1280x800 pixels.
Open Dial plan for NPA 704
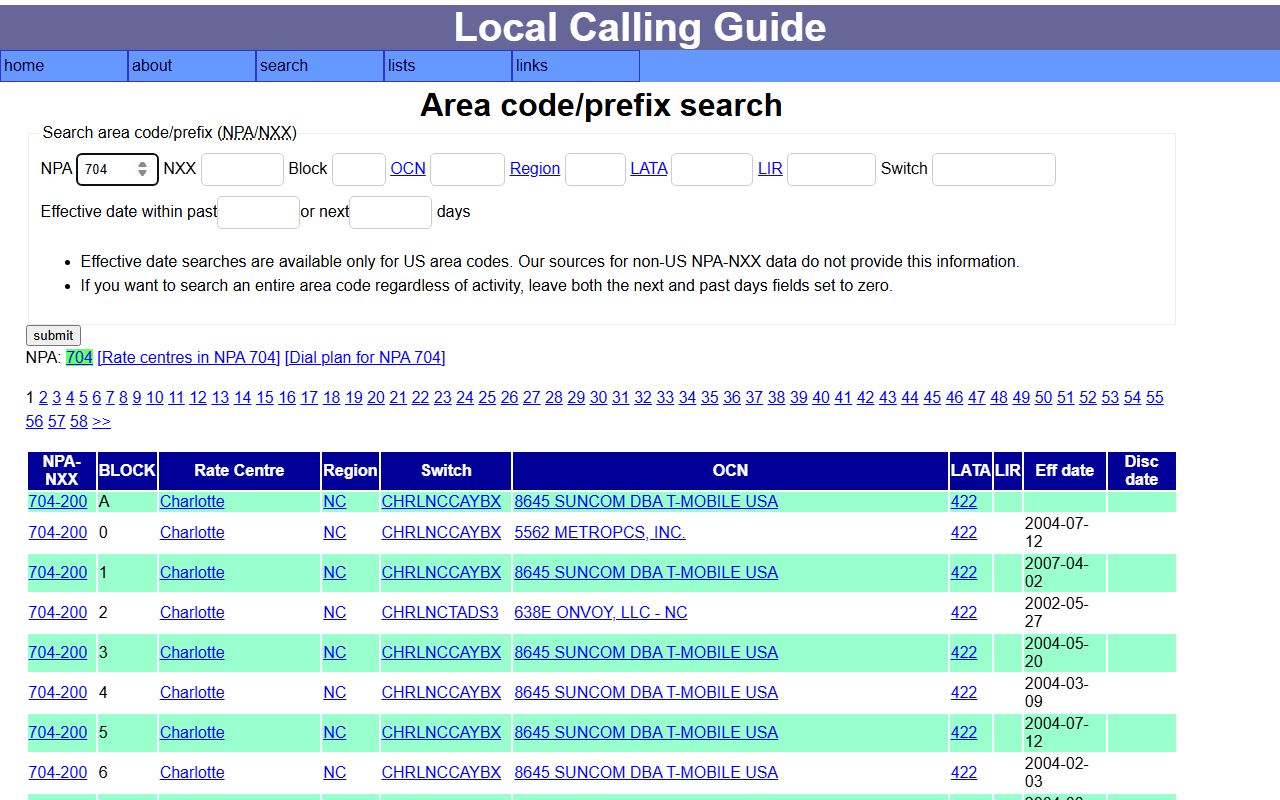point(365,358)
